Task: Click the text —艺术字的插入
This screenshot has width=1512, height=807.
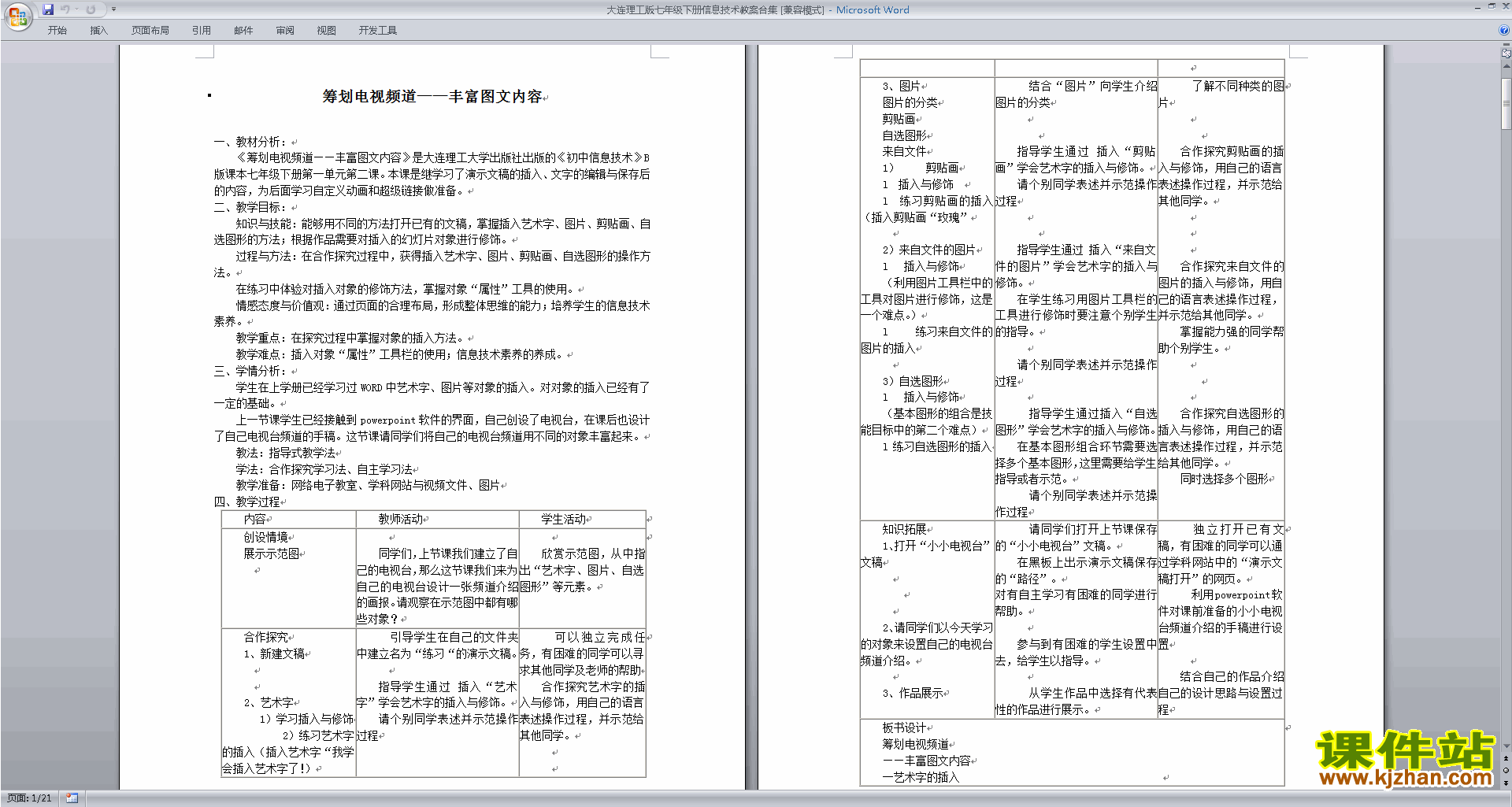Action: pyautogui.click(x=921, y=777)
